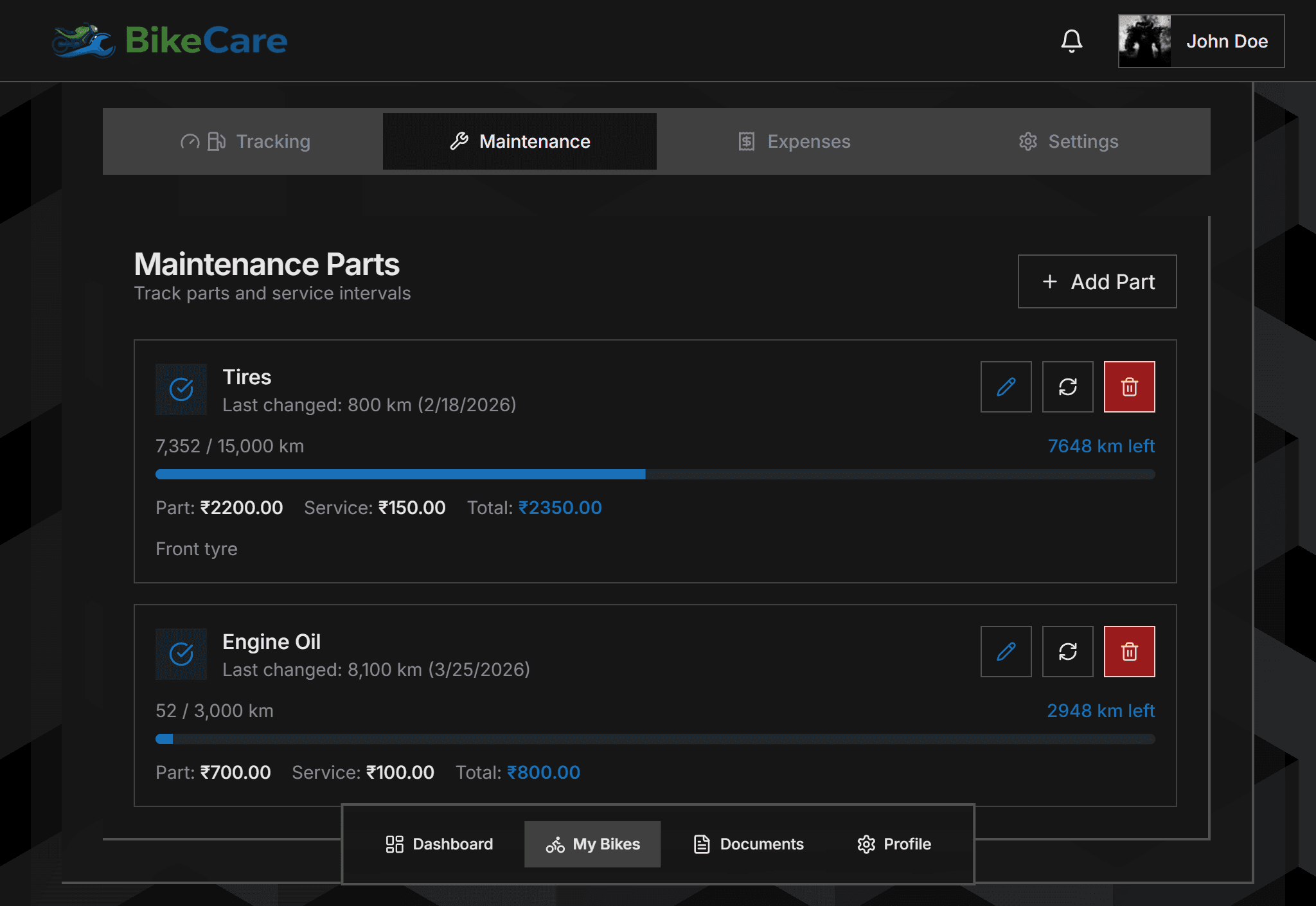
Task: Go to the Settings tab
Action: (1069, 141)
